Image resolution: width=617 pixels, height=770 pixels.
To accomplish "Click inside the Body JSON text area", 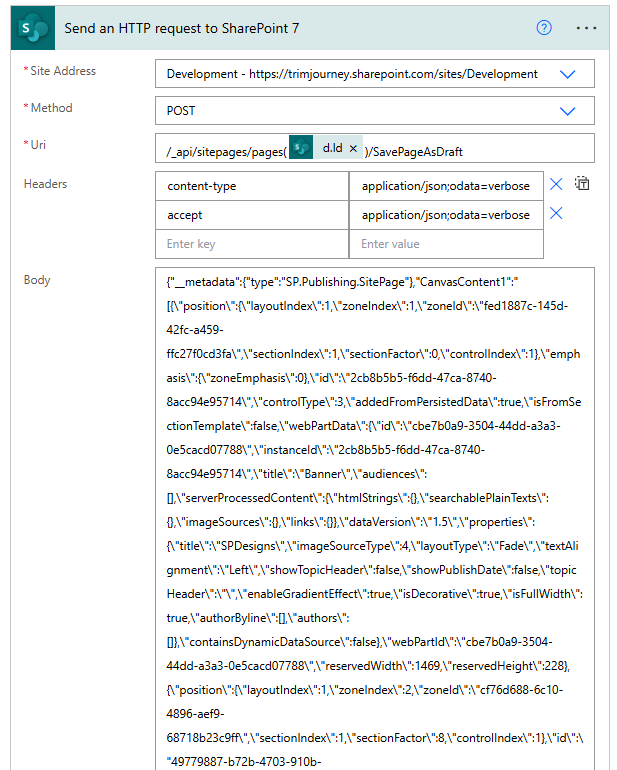I will coord(375,519).
